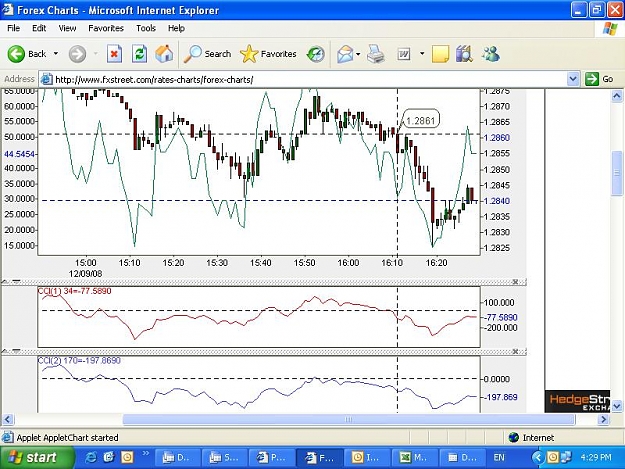
Task: Click the Edit with Word icon
Action: coord(404,54)
